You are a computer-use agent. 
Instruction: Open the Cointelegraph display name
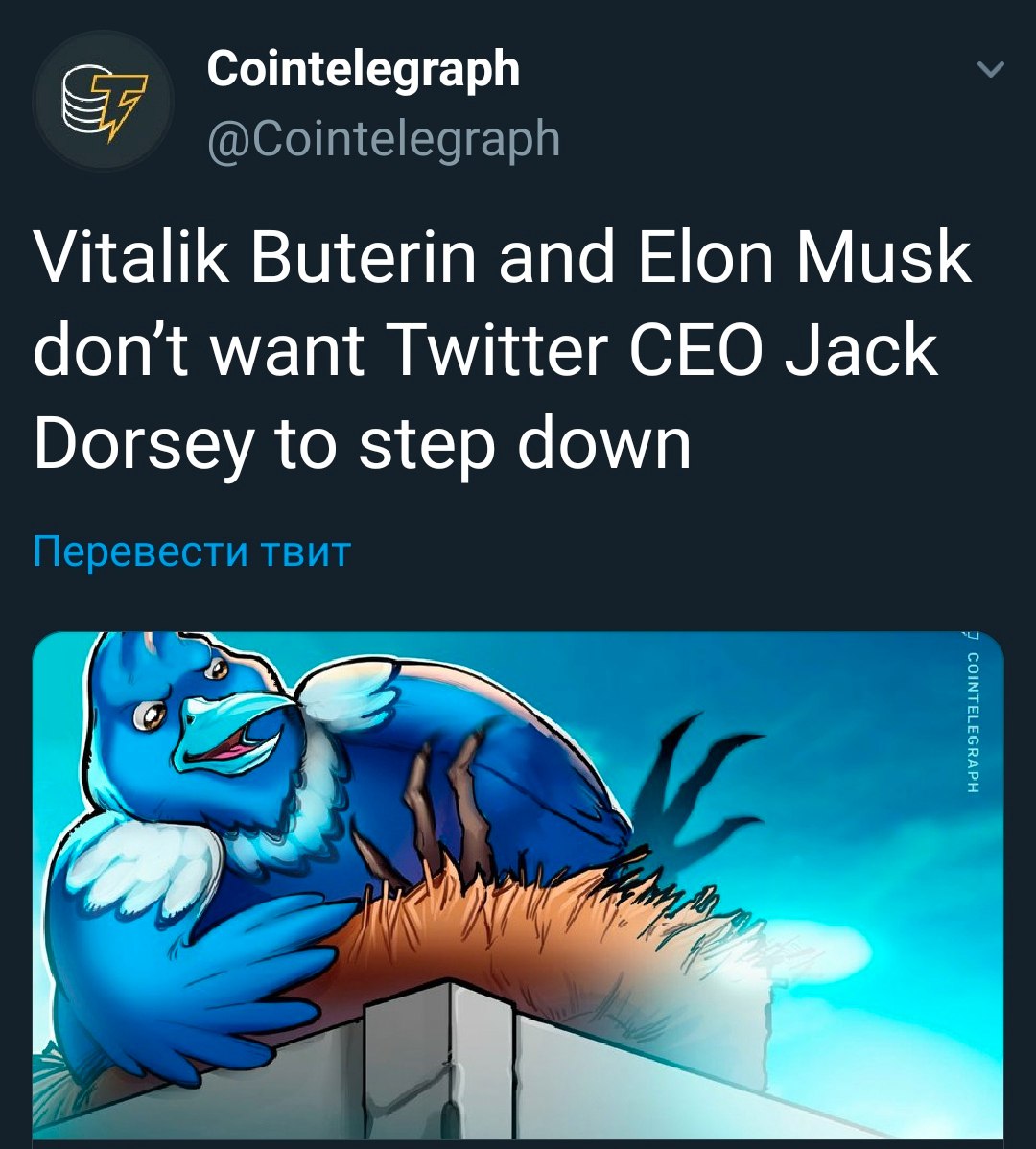364,69
